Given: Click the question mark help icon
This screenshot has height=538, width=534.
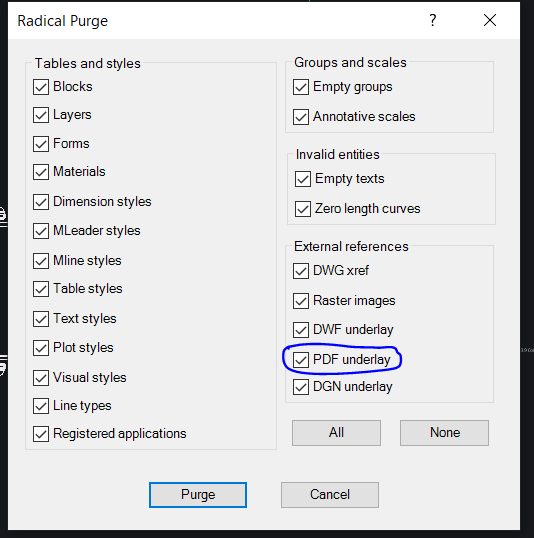Looking at the screenshot, I should click(433, 20).
